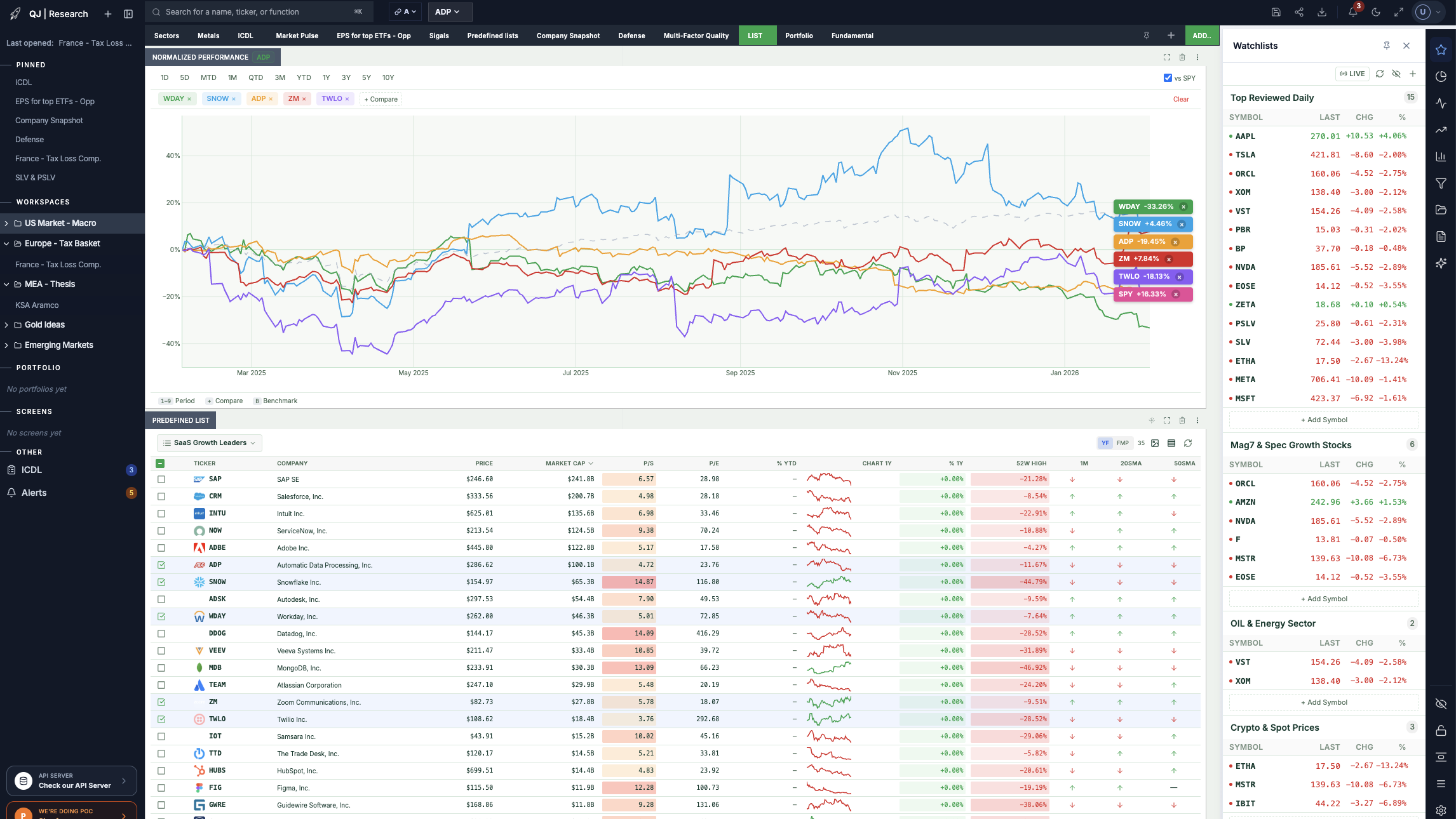This screenshot has height=819, width=1456.
Task: Click Add Symbol under Top Reviewed Daily
Action: tap(1324, 420)
